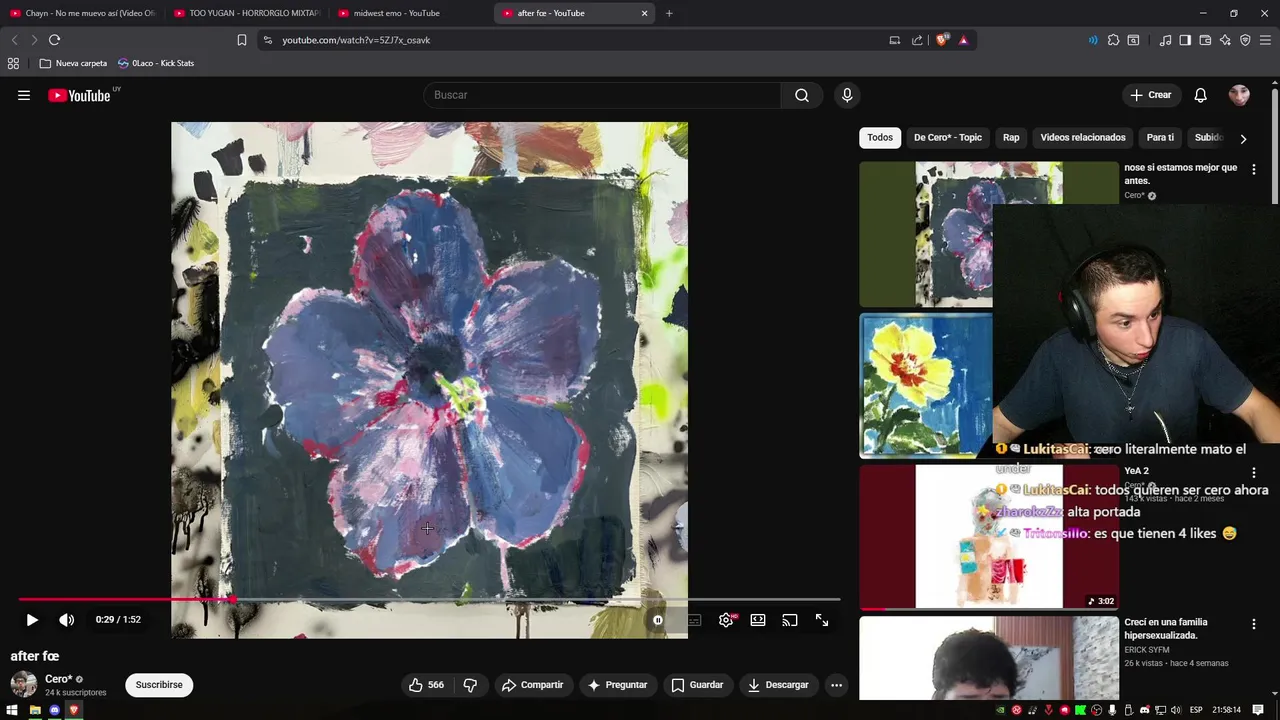The width and height of the screenshot is (1280, 720).
Task: Open options menu for YeA 2 video
Action: [1254, 473]
